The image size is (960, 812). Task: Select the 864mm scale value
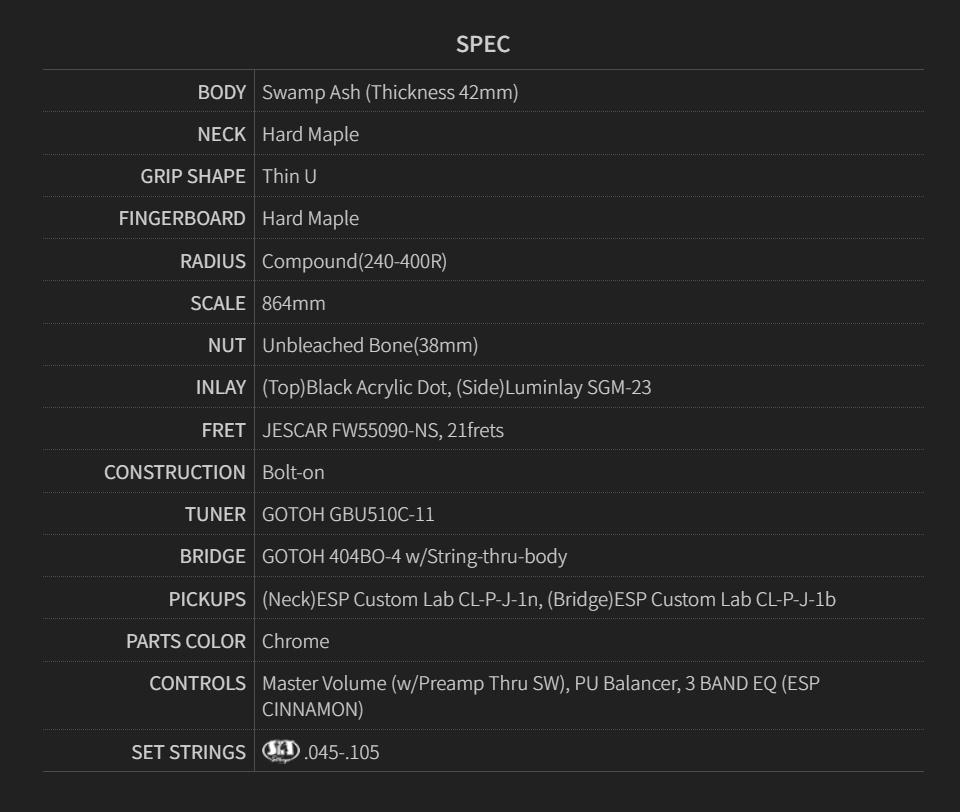[x=294, y=303]
